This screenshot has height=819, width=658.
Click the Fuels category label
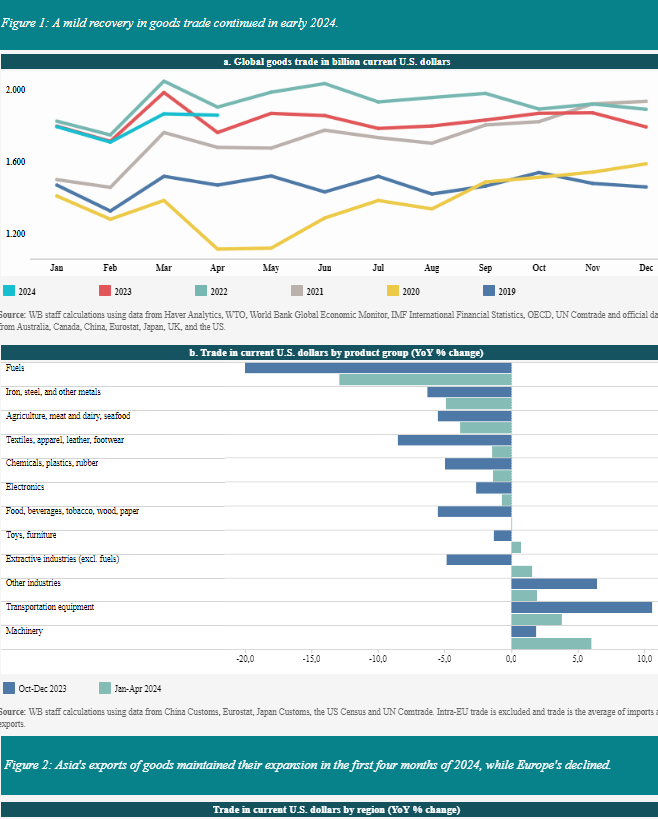[x=15, y=368]
